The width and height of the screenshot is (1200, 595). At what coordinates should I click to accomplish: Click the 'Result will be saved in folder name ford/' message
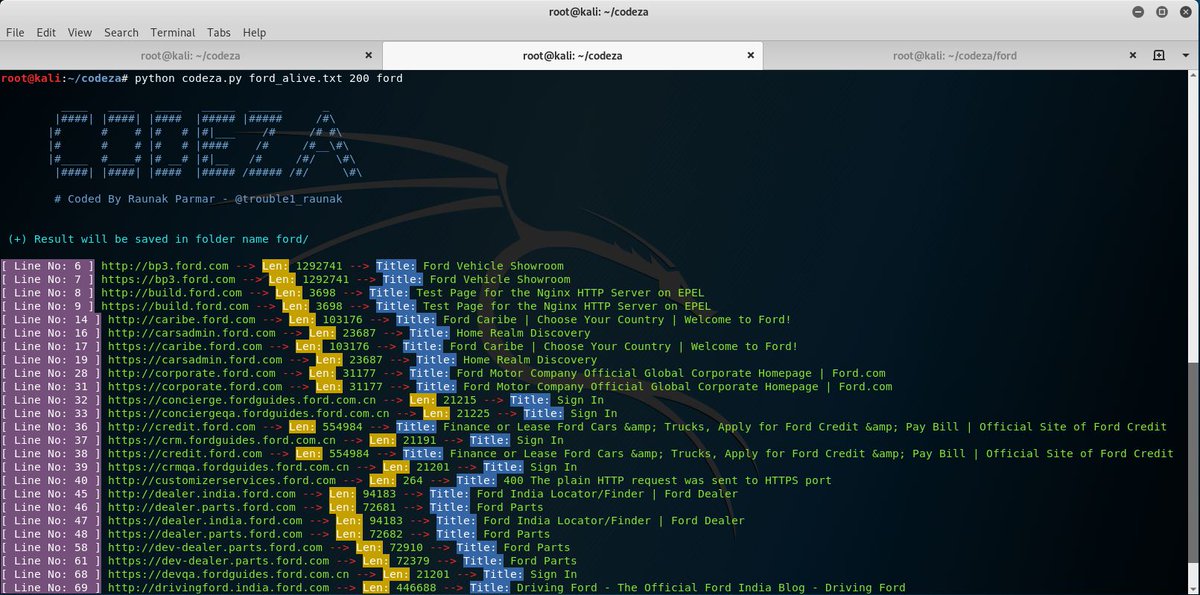pos(159,239)
